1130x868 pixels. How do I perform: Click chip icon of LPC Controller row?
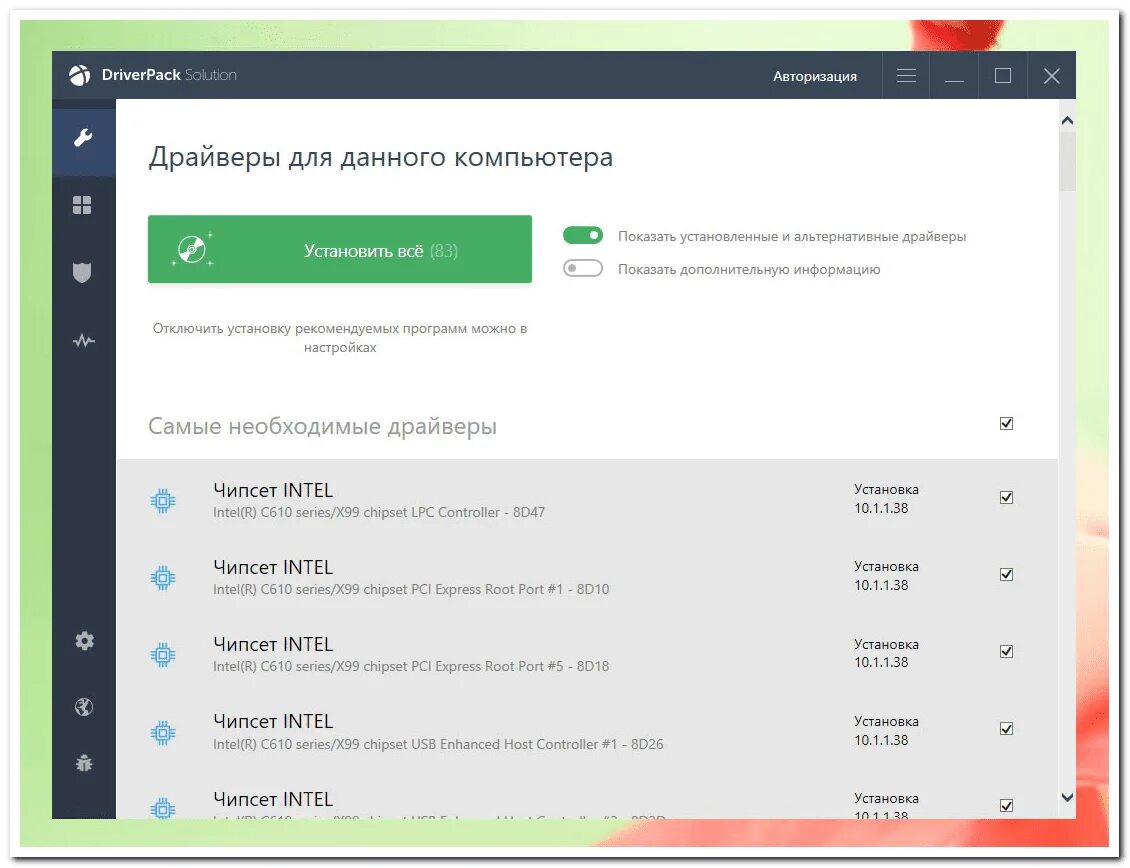point(163,500)
